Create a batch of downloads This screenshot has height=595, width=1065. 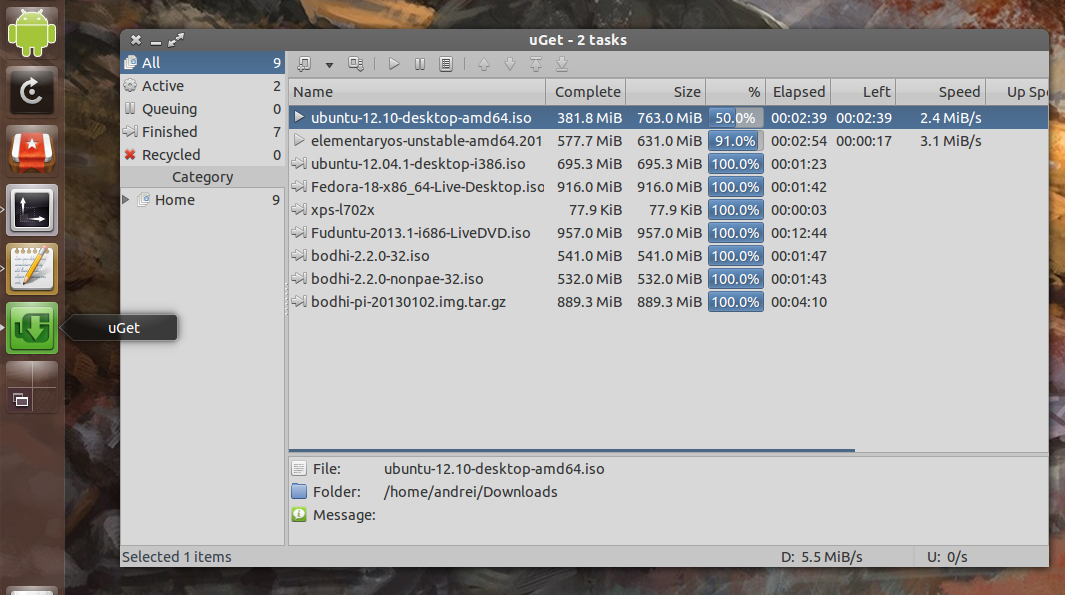(x=355, y=63)
